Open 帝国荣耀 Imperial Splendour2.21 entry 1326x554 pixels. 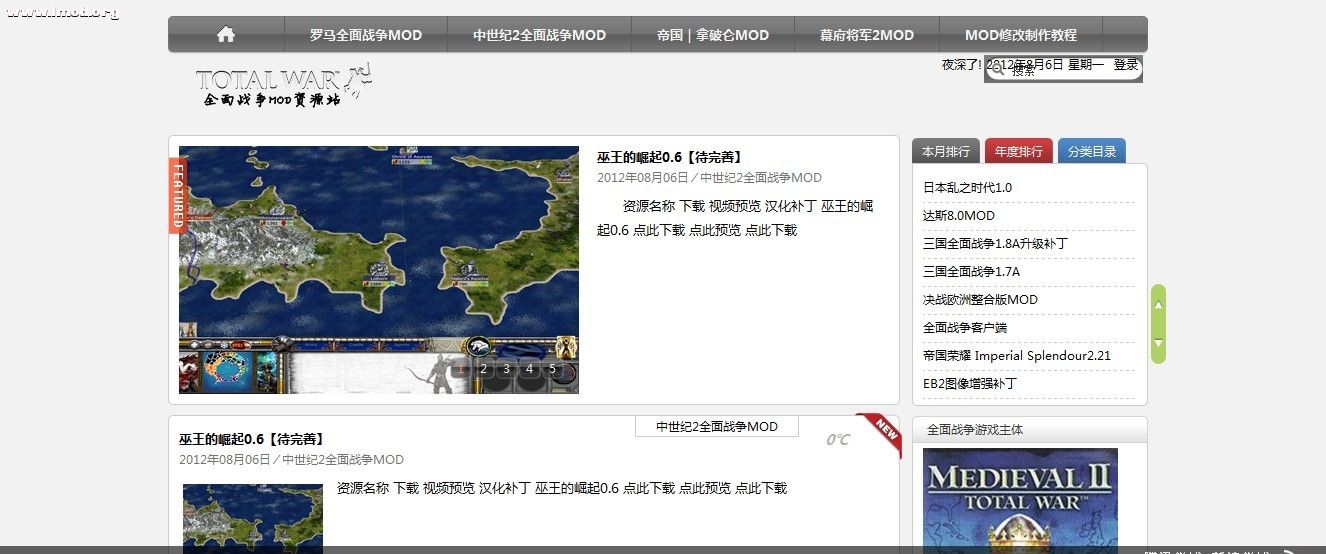coord(1017,355)
